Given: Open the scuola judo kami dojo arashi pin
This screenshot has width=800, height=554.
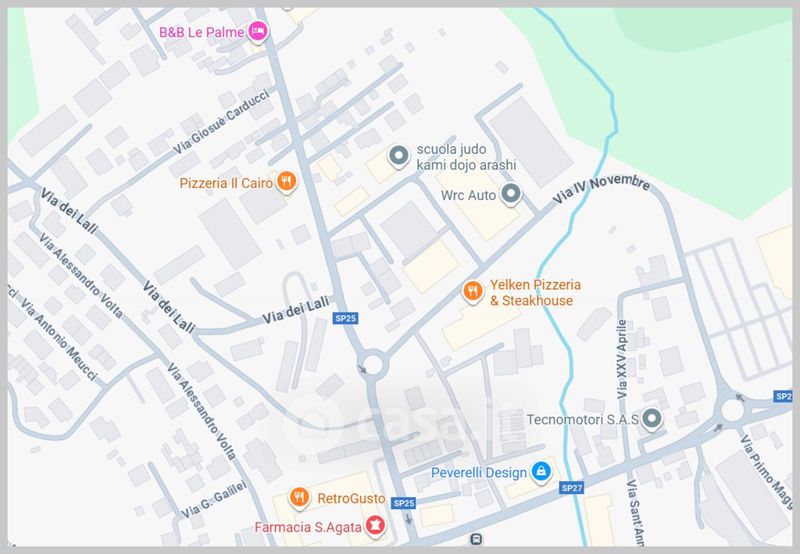Looking at the screenshot, I should 398,156.
